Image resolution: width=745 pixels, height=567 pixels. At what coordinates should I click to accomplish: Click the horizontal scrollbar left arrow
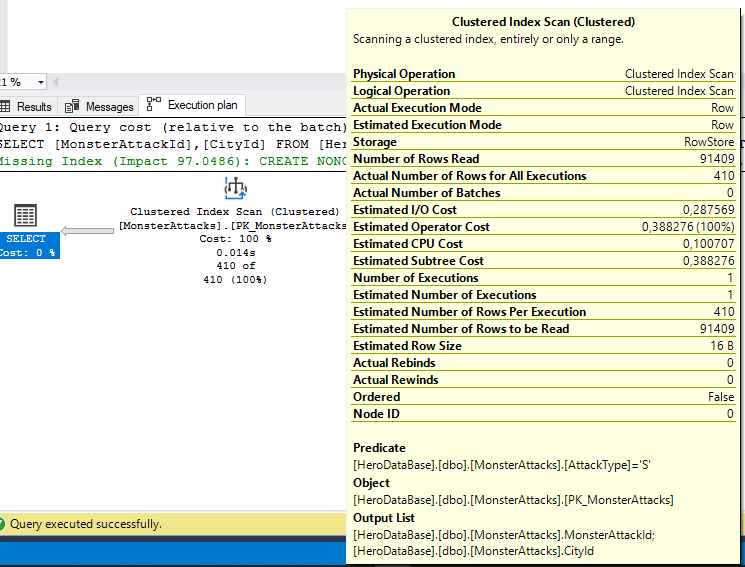pyautogui.click(x=56, y=82)
